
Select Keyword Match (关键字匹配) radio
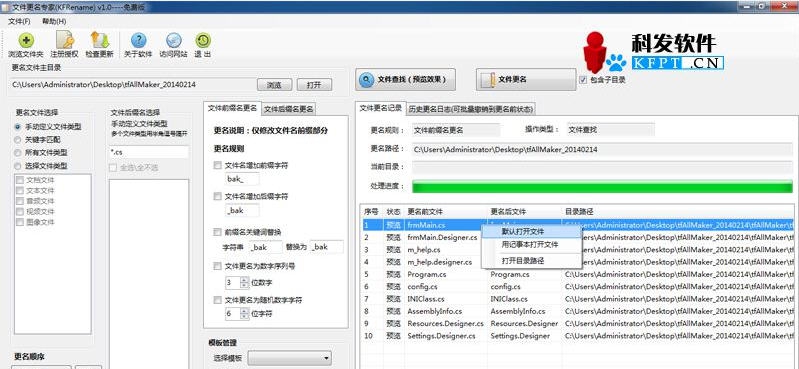[18, 139]
